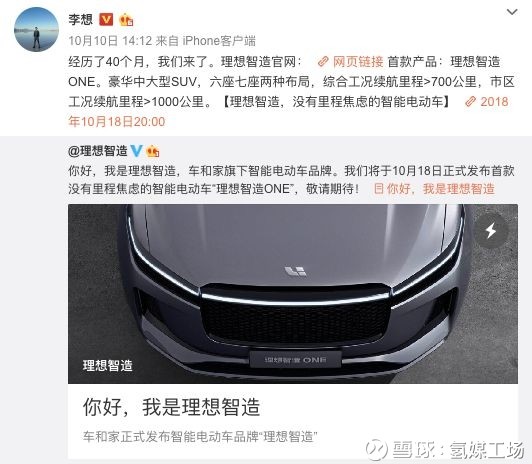Screen dimensions: 532x464
Task: Click the link icon before 网页链接
Action: pyautogui.click(x=323, y=62)
